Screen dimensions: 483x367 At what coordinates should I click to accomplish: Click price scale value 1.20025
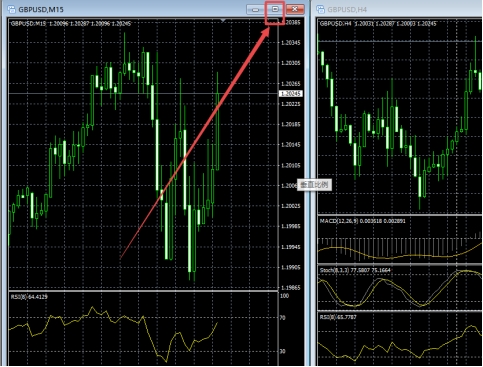pos(291,206)
